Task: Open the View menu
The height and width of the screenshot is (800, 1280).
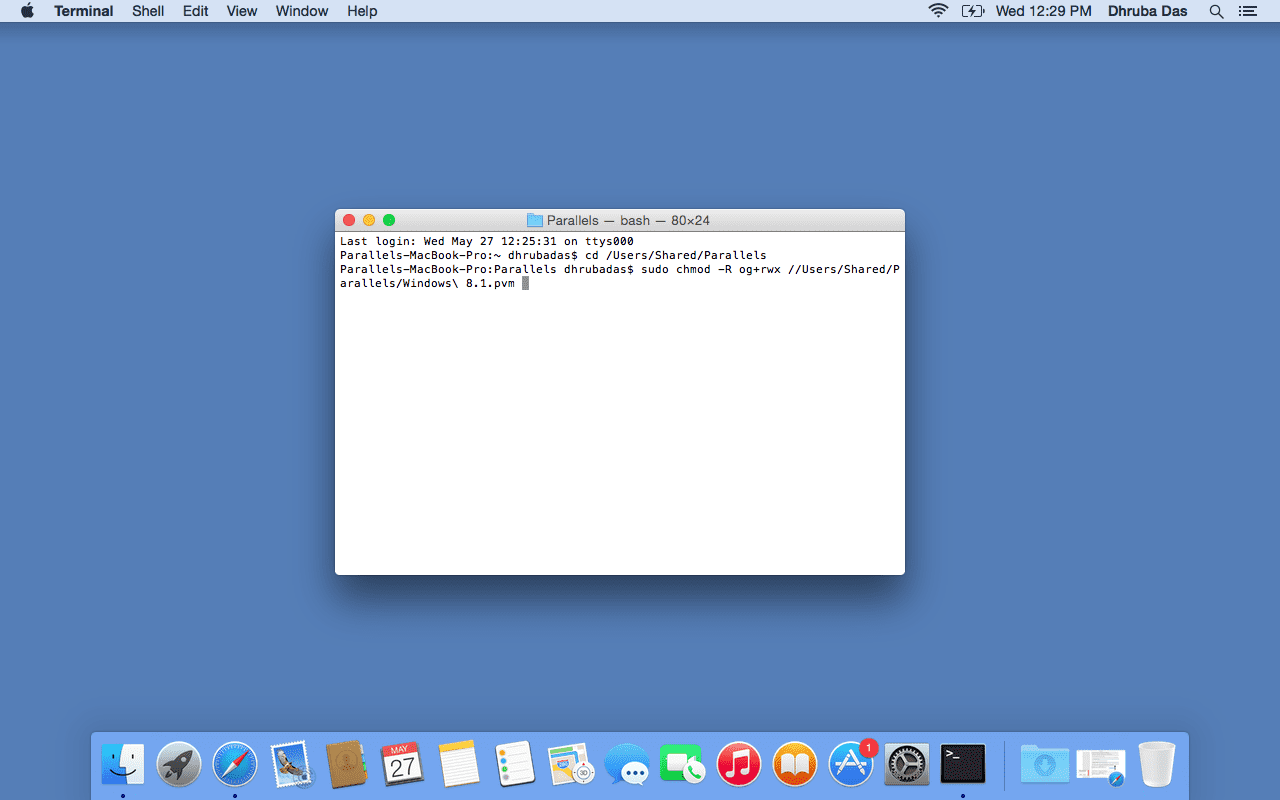Action: [x=242, y=11]
